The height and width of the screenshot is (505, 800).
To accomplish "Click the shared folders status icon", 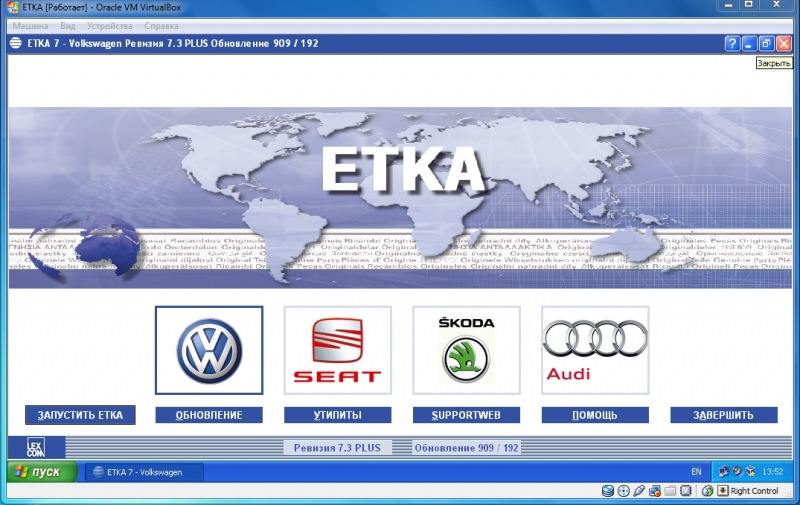I will pyautogui.click(x=670, y=491).
